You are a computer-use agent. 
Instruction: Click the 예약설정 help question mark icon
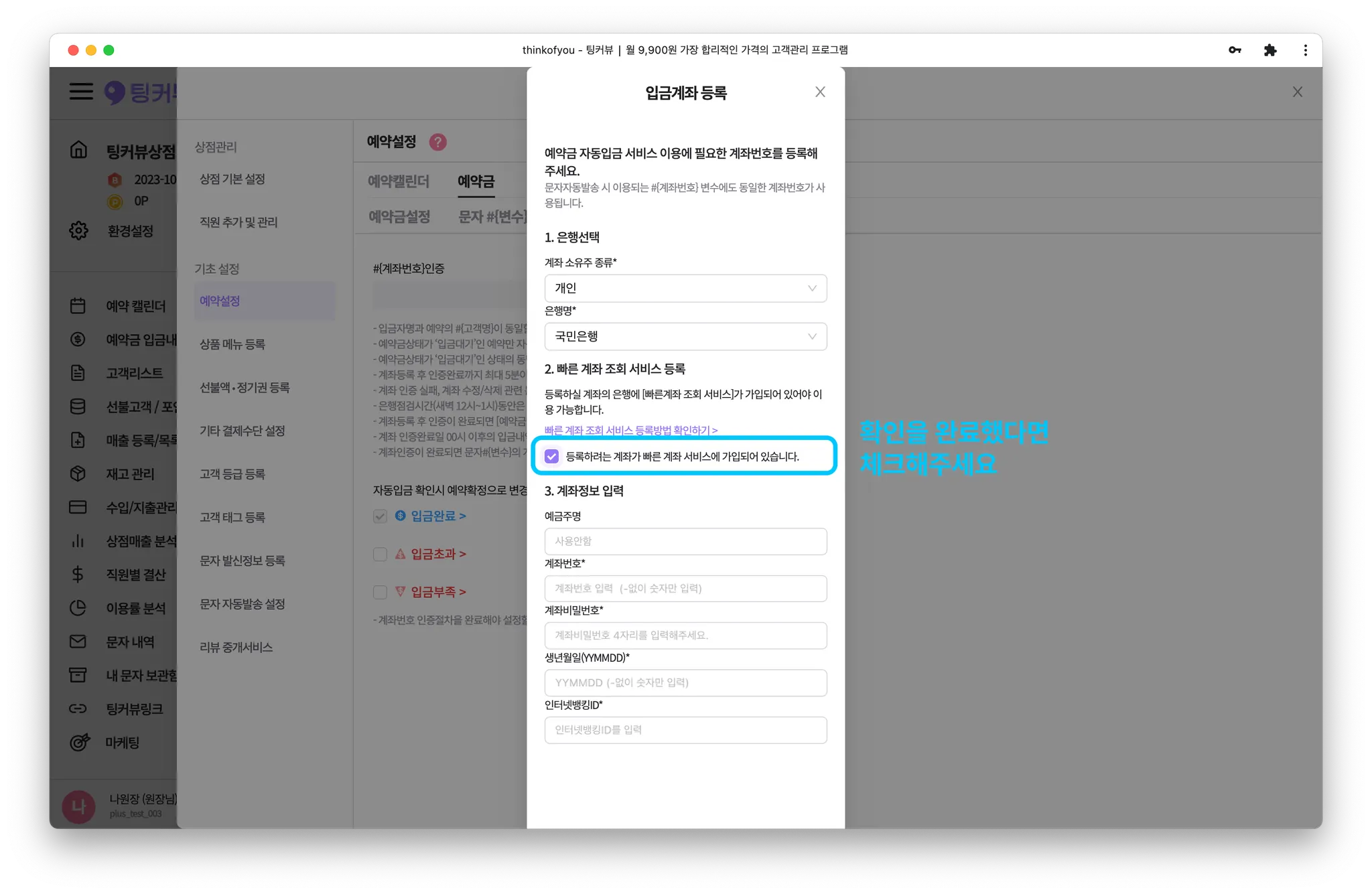pyautogui.click(x=437, y=142)
